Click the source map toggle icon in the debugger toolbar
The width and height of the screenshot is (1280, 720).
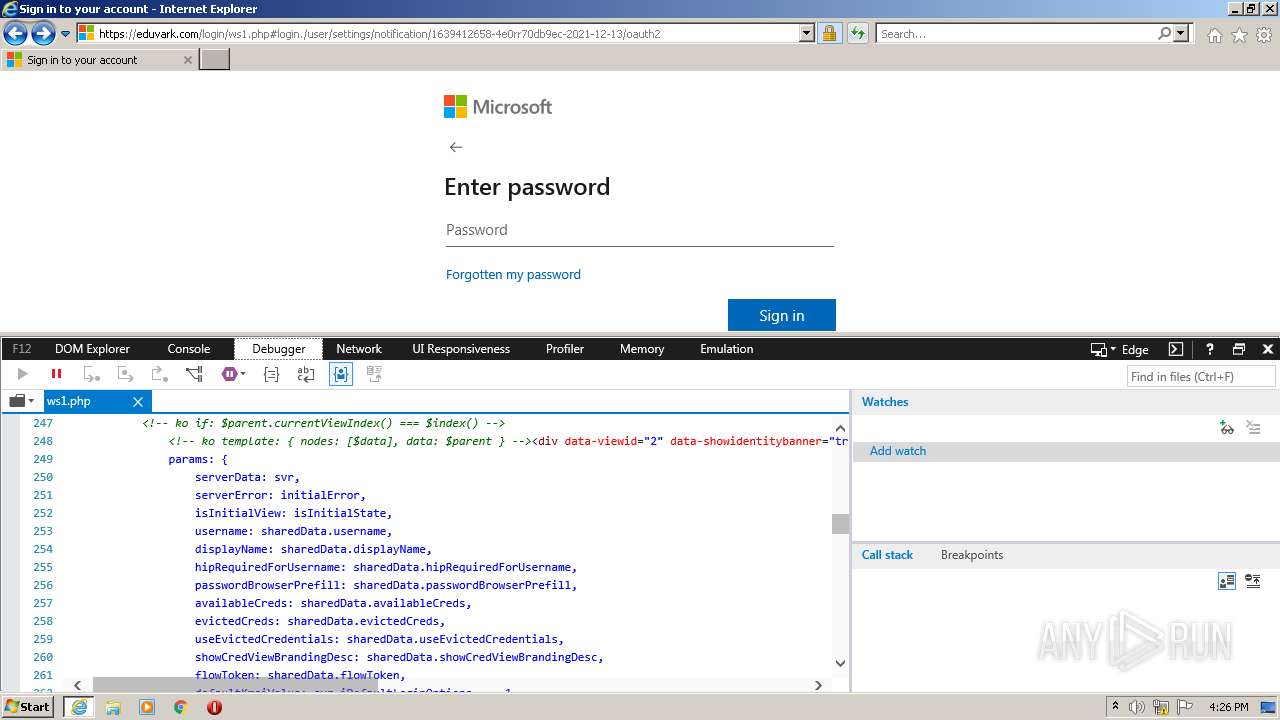[x=375, y=374]
